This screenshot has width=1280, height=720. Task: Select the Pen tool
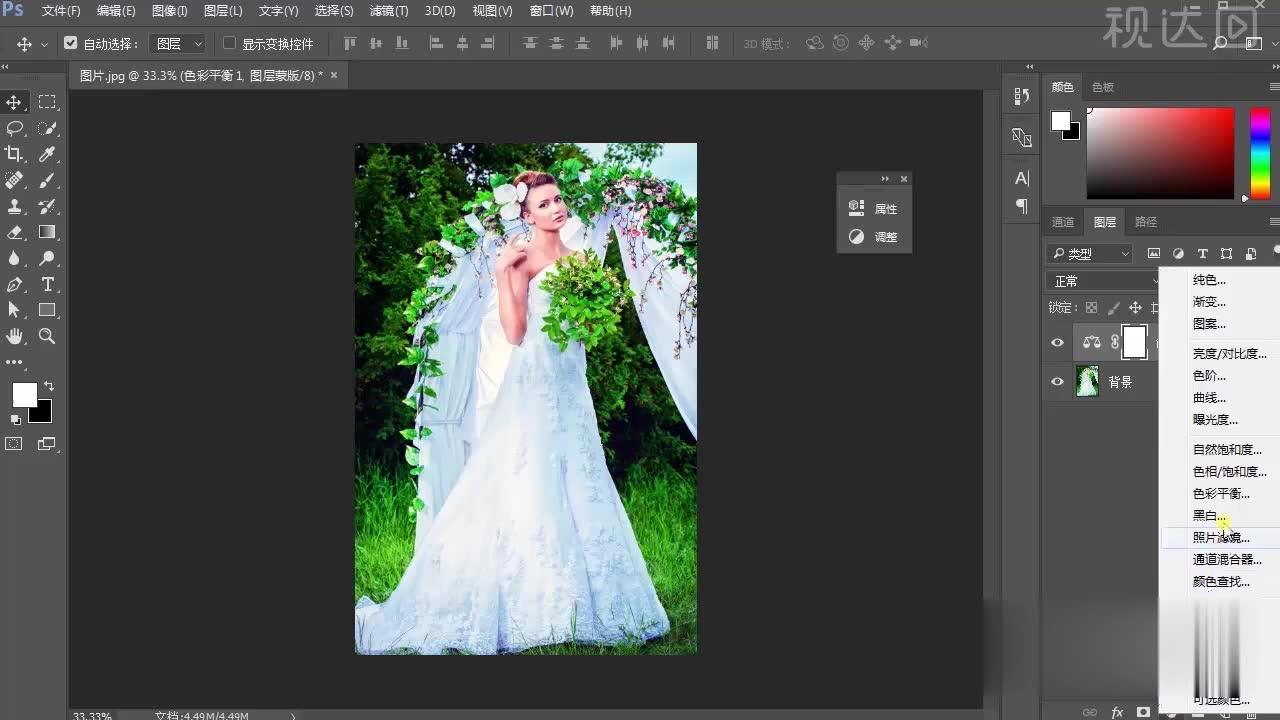coord(14,284)
